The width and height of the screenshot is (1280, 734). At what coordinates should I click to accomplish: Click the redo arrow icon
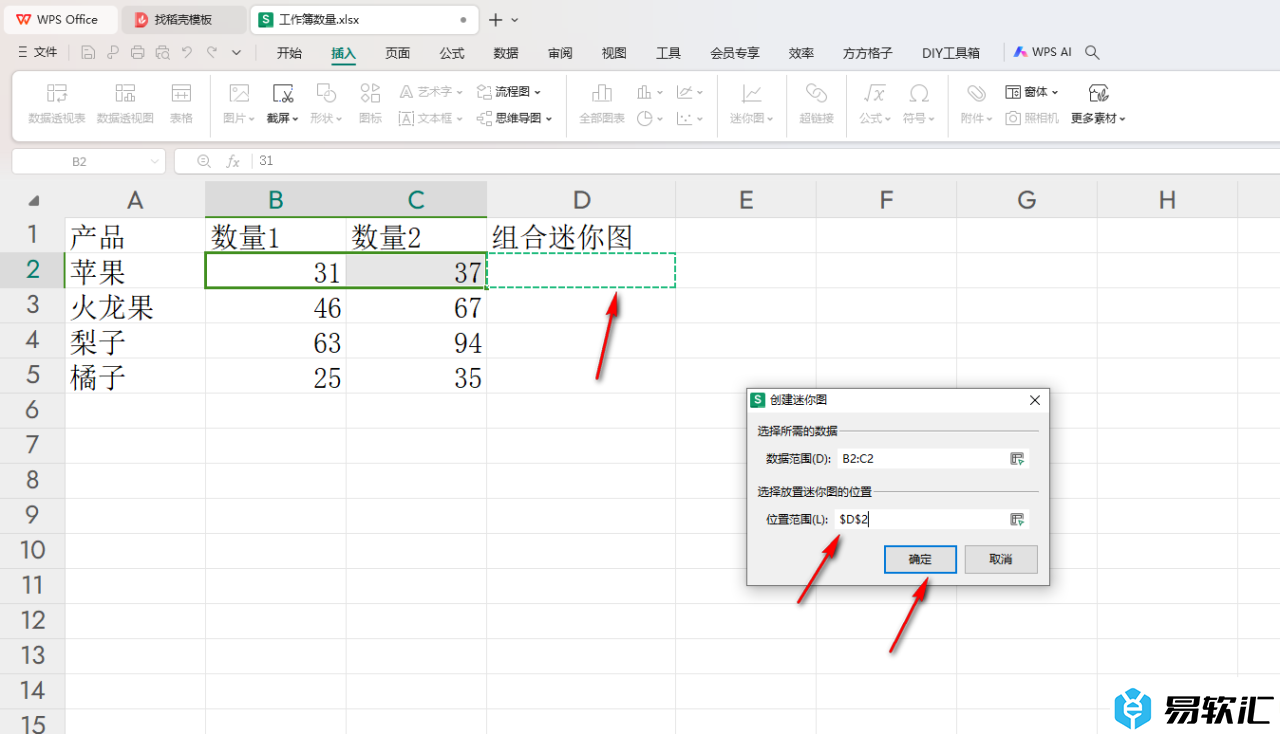click(x=212, y=51)
